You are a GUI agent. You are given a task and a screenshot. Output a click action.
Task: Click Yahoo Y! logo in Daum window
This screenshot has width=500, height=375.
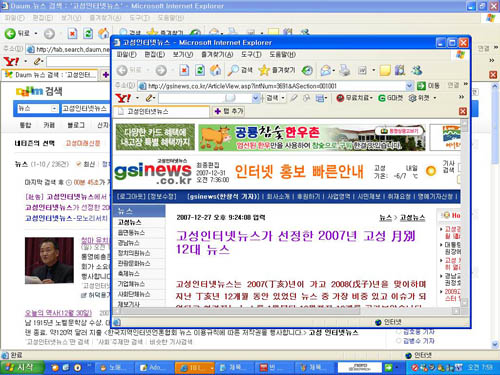11,61
